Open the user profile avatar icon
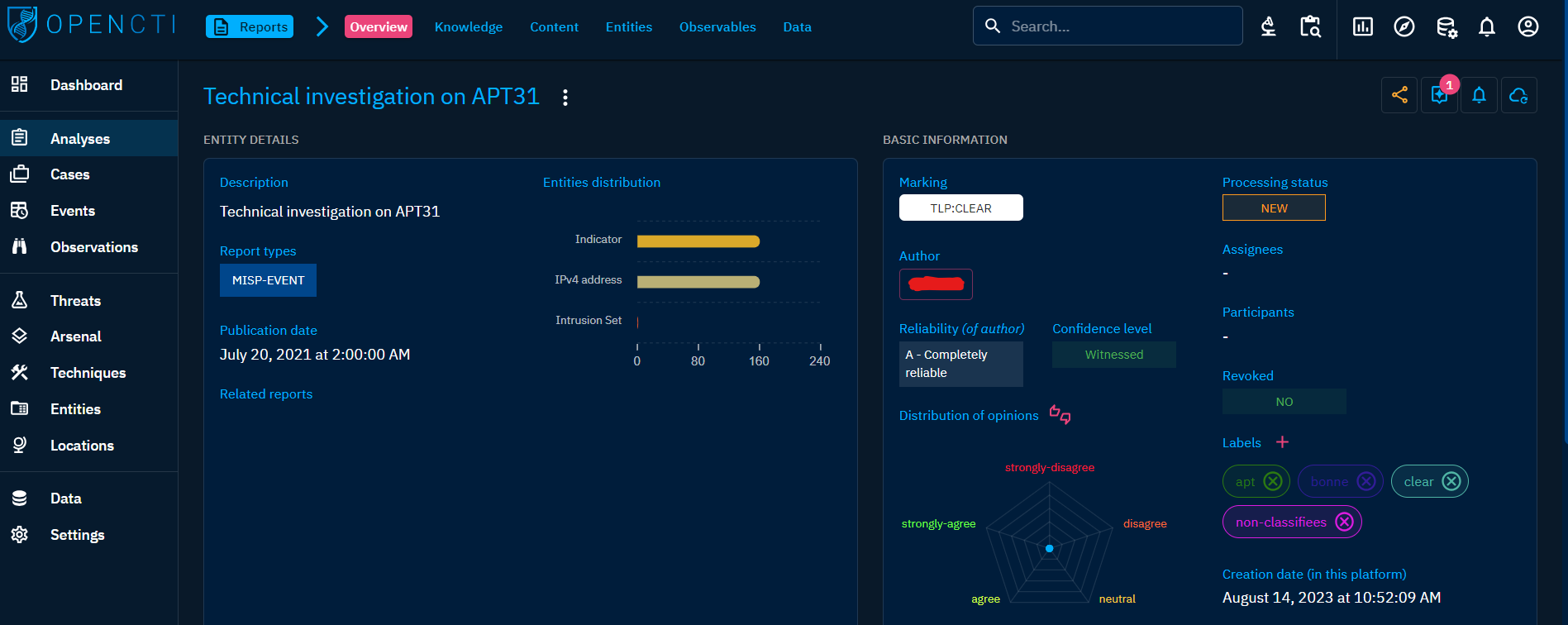Screen dimensions: 1568x625 (x=1527, y=26)
